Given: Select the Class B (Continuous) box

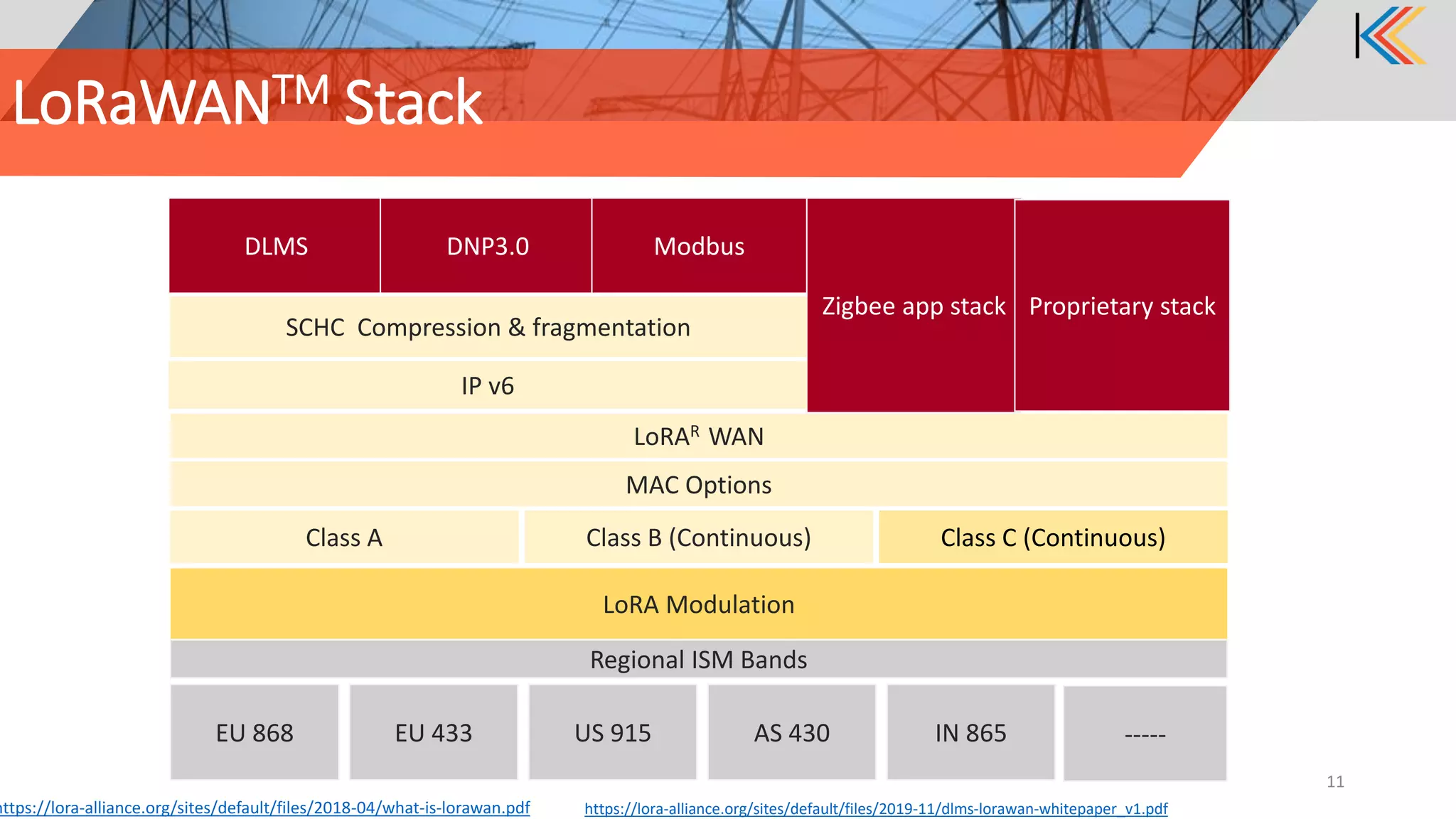Looking at the screenshot, I should point(698,537).
